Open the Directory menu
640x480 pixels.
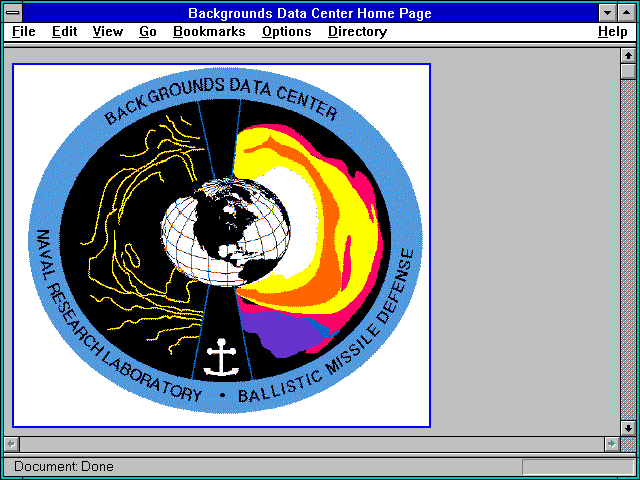(358, 31)
